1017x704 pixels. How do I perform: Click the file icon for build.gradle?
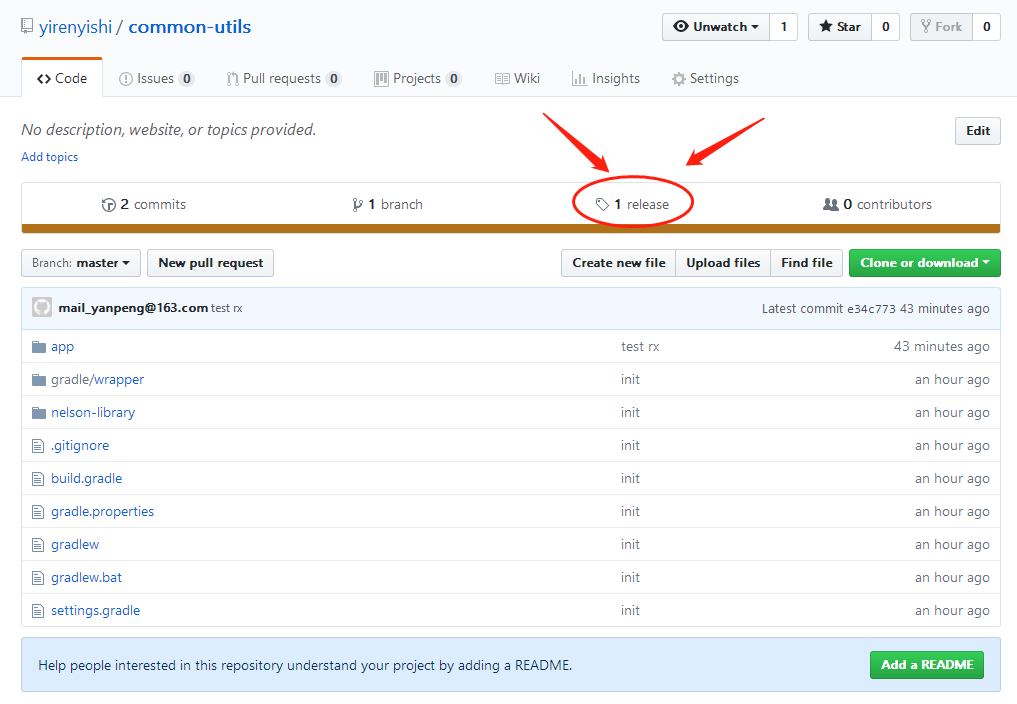(38, 479)
